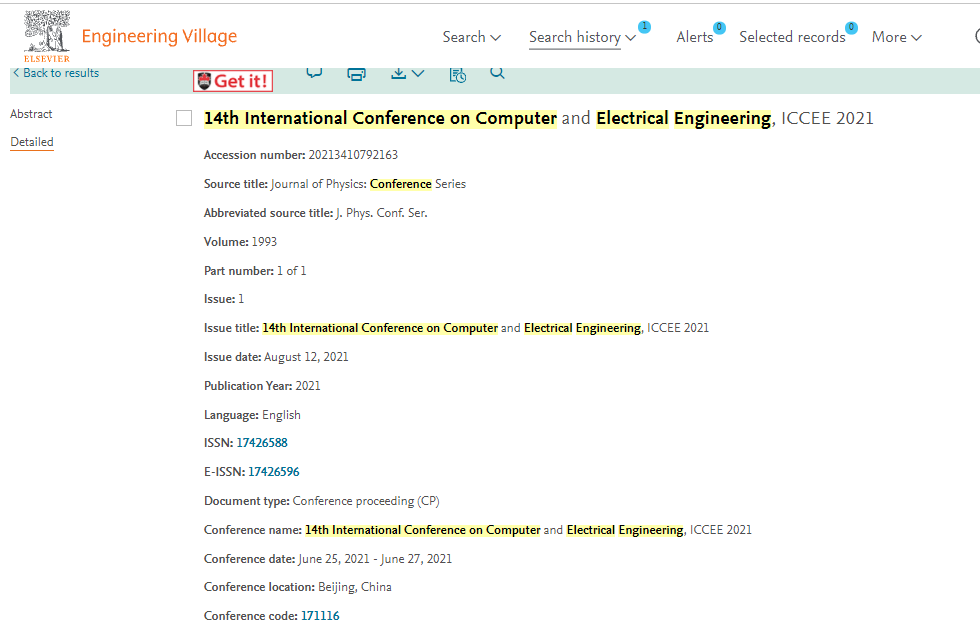
Task: Open the Alerts menu item
Action: (x=694, y=37)
